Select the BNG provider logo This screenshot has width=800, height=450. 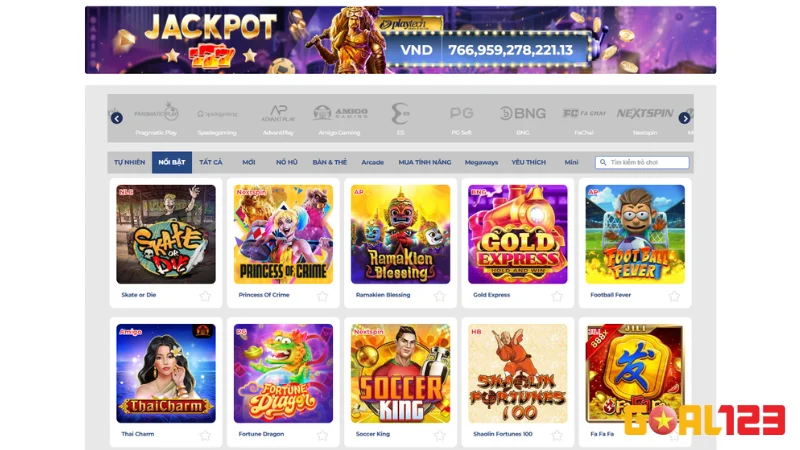(522, 118)
